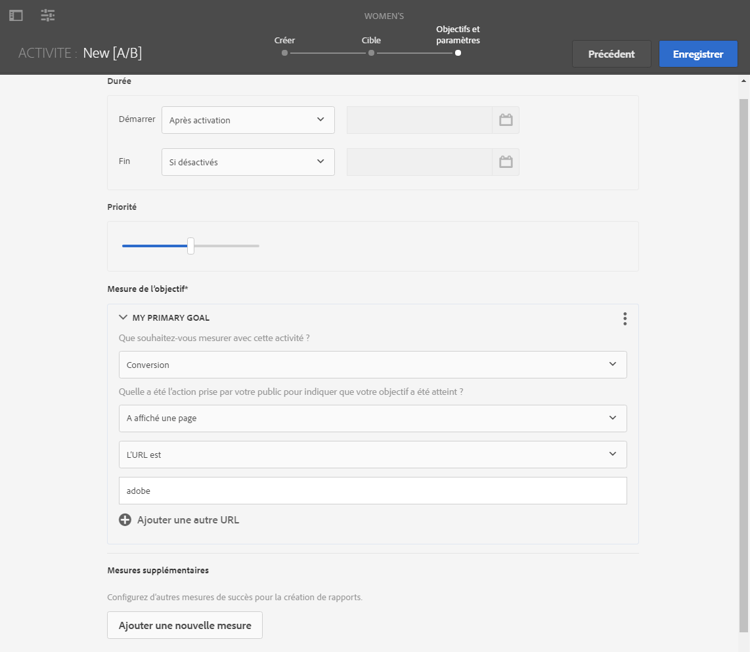Image resolution: width=750 pixels, height=652 pixels.
Task: Collapse the My Primary Goal section
Action: (123, 318)
